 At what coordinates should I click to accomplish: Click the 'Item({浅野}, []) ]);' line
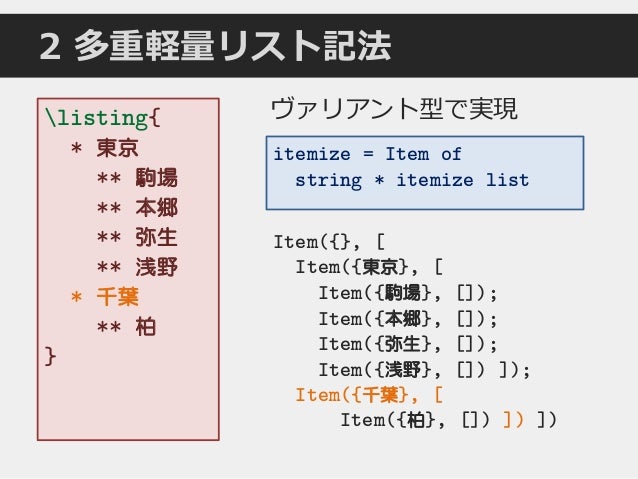424,370
